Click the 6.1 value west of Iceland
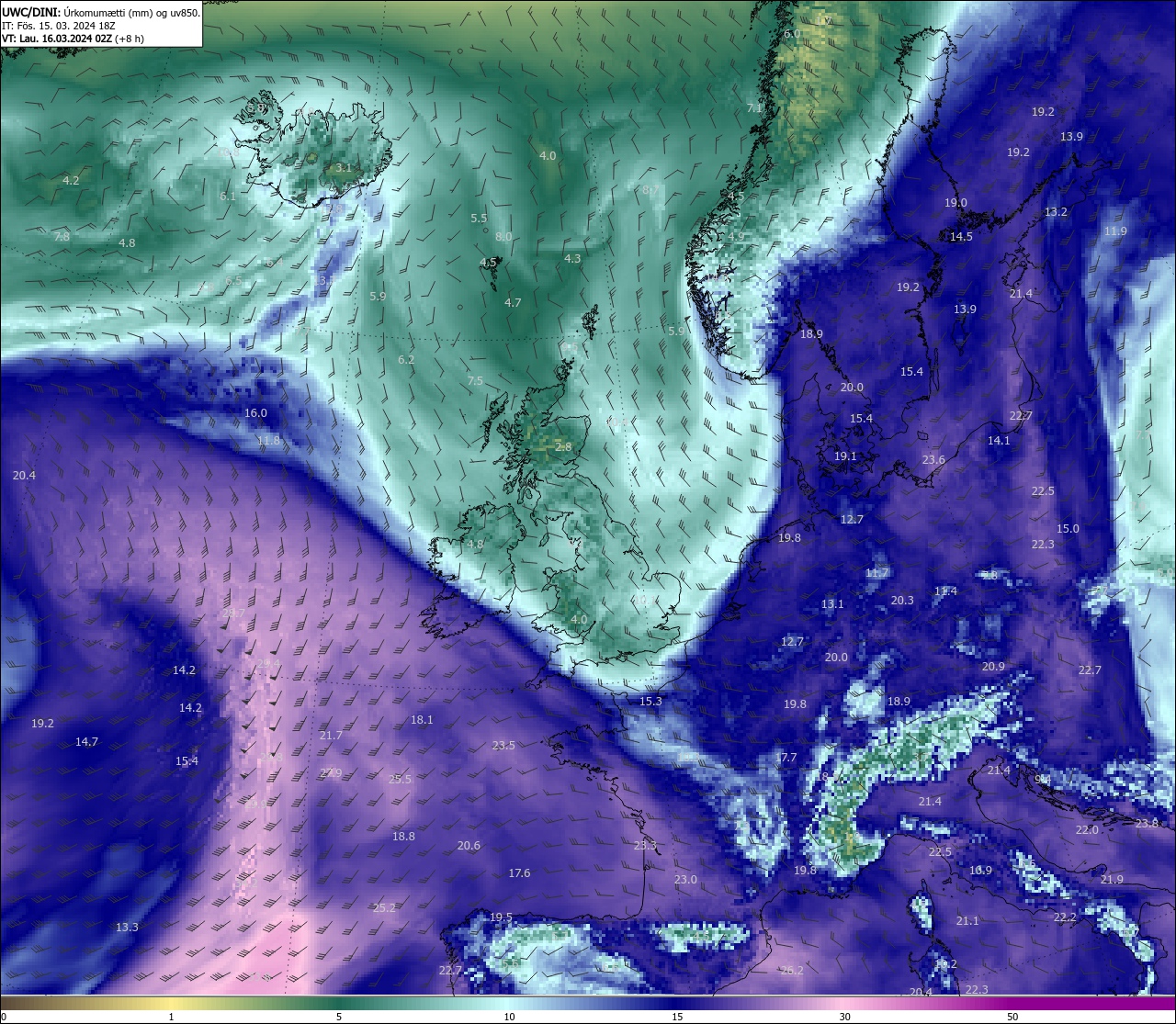Image resolution: width=1176 pixels, height=1024 pixels. [228, 197]
